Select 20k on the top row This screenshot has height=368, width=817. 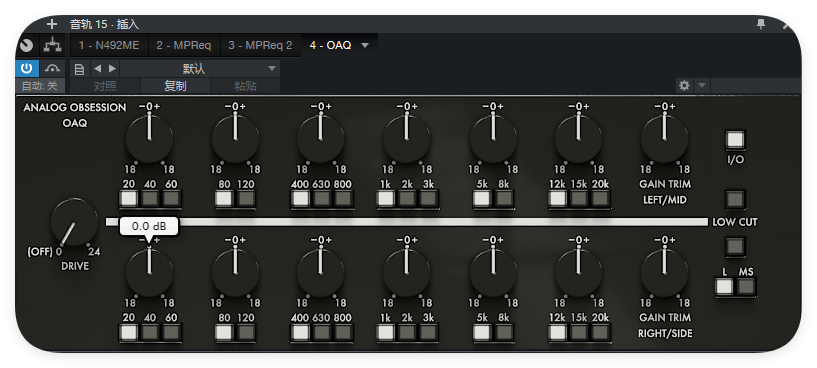pyautogui.click(x=600, y=199)
